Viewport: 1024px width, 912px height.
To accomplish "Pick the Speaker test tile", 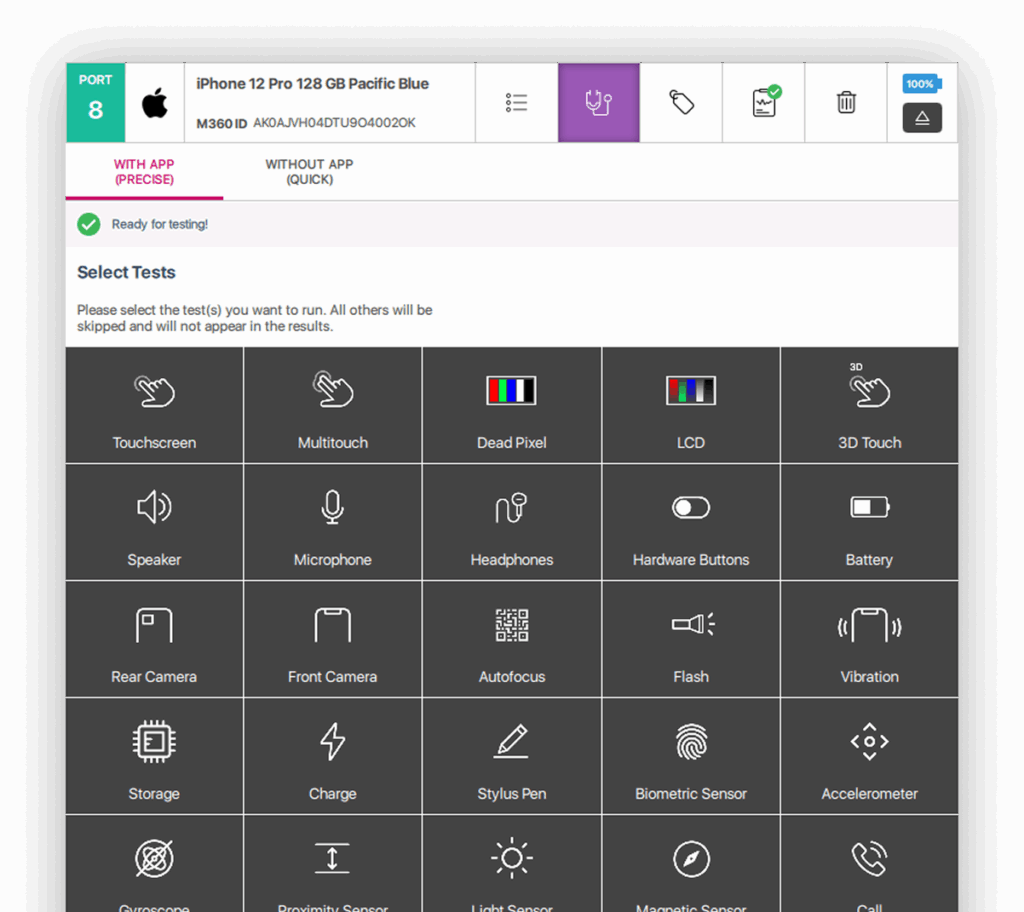I will pyautogui.click(x=154, y=522).
